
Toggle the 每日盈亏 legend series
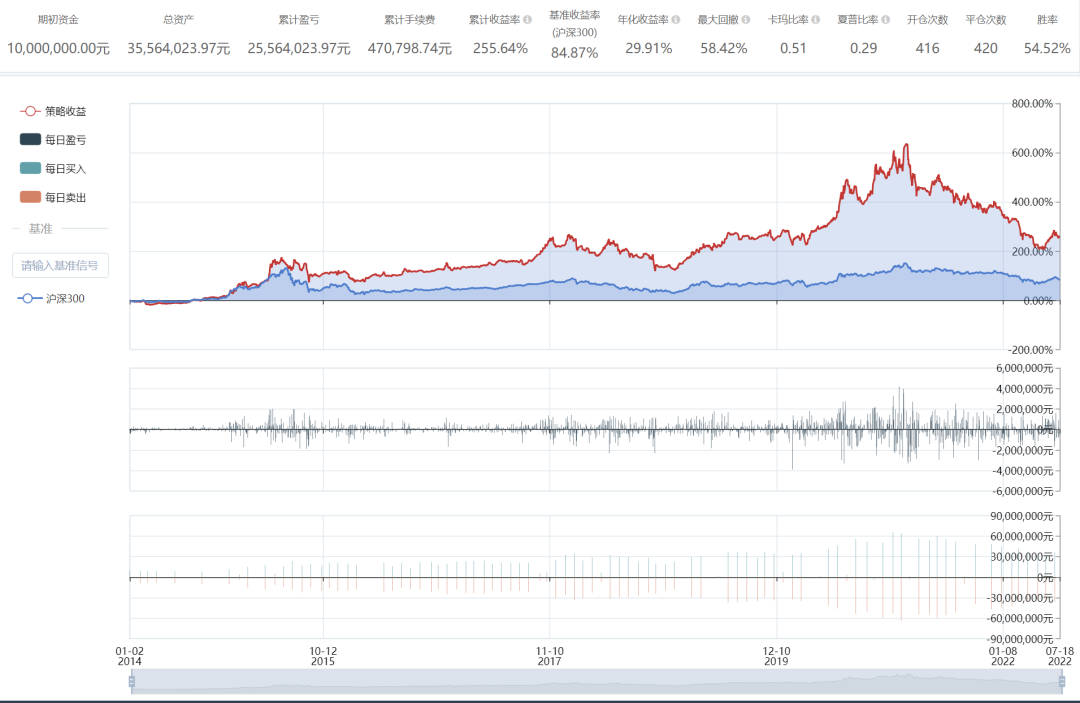53,140
